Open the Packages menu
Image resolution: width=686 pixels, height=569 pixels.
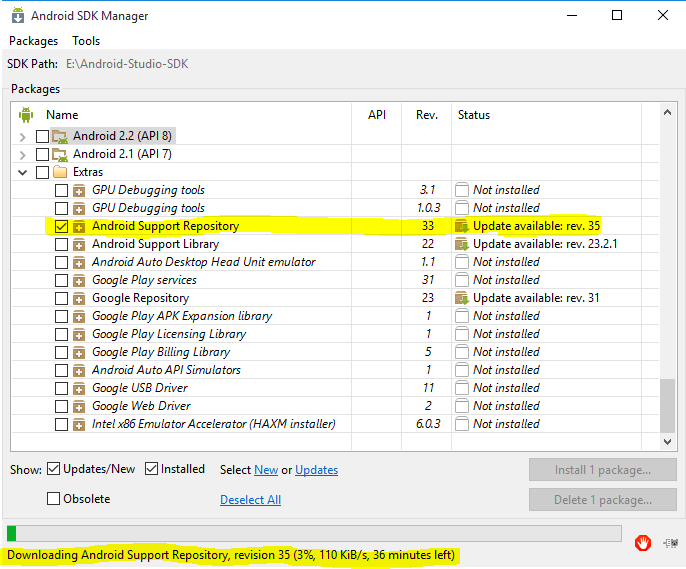coord(33,41)
